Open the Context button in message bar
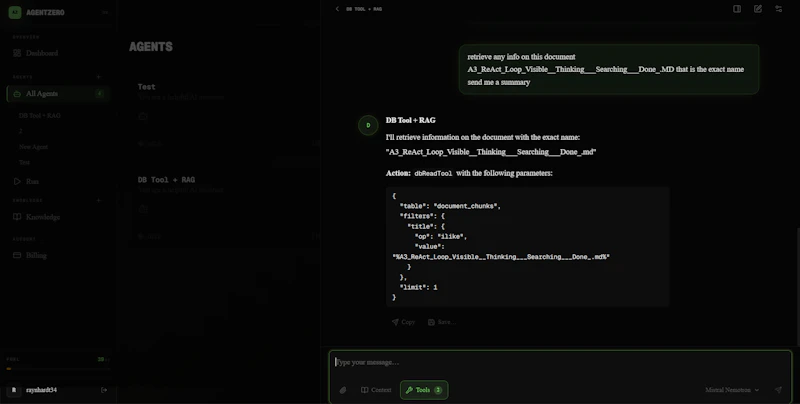This screenshot has height=404, width=800. (376, 390)
